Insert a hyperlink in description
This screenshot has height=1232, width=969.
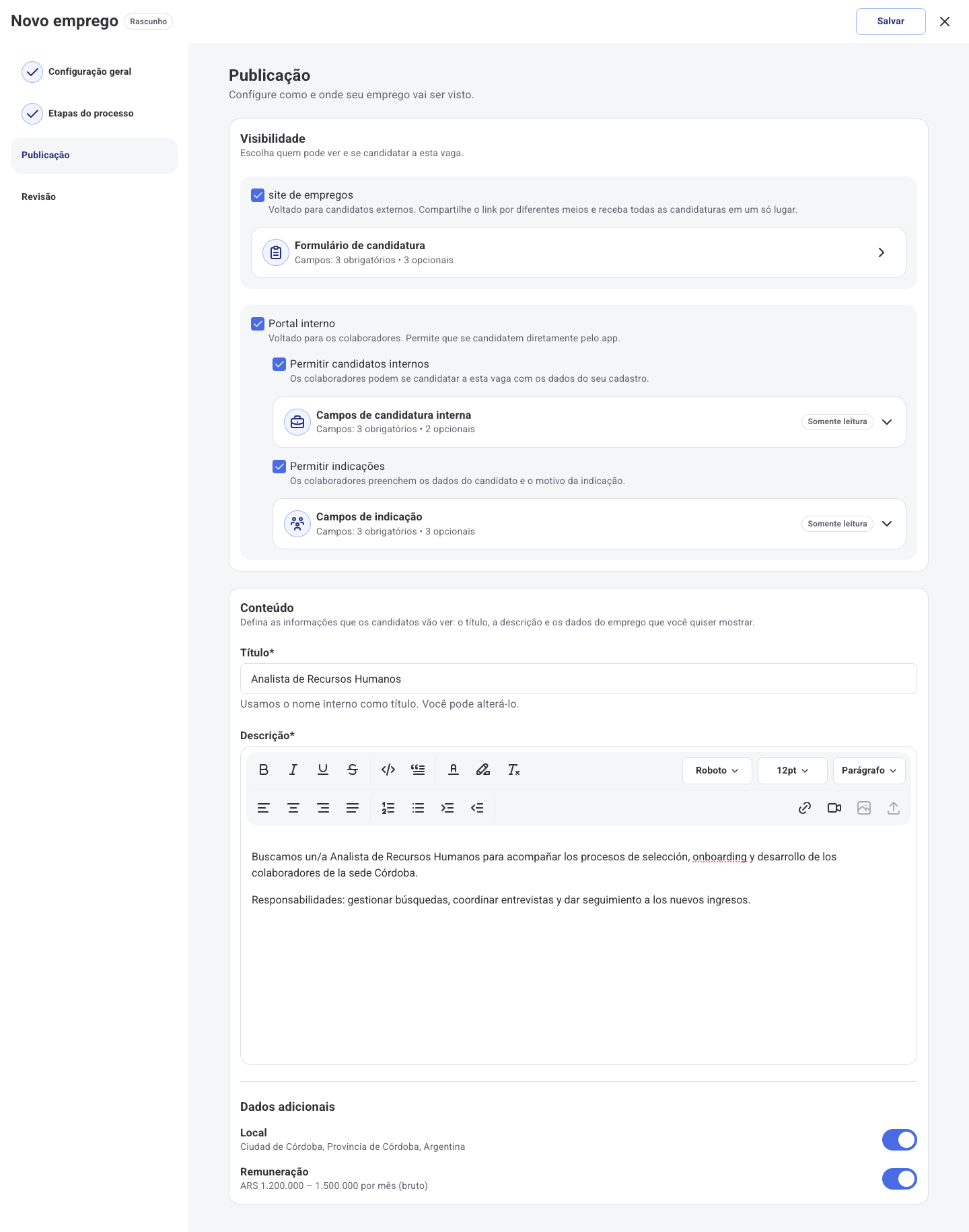[805, 808]
